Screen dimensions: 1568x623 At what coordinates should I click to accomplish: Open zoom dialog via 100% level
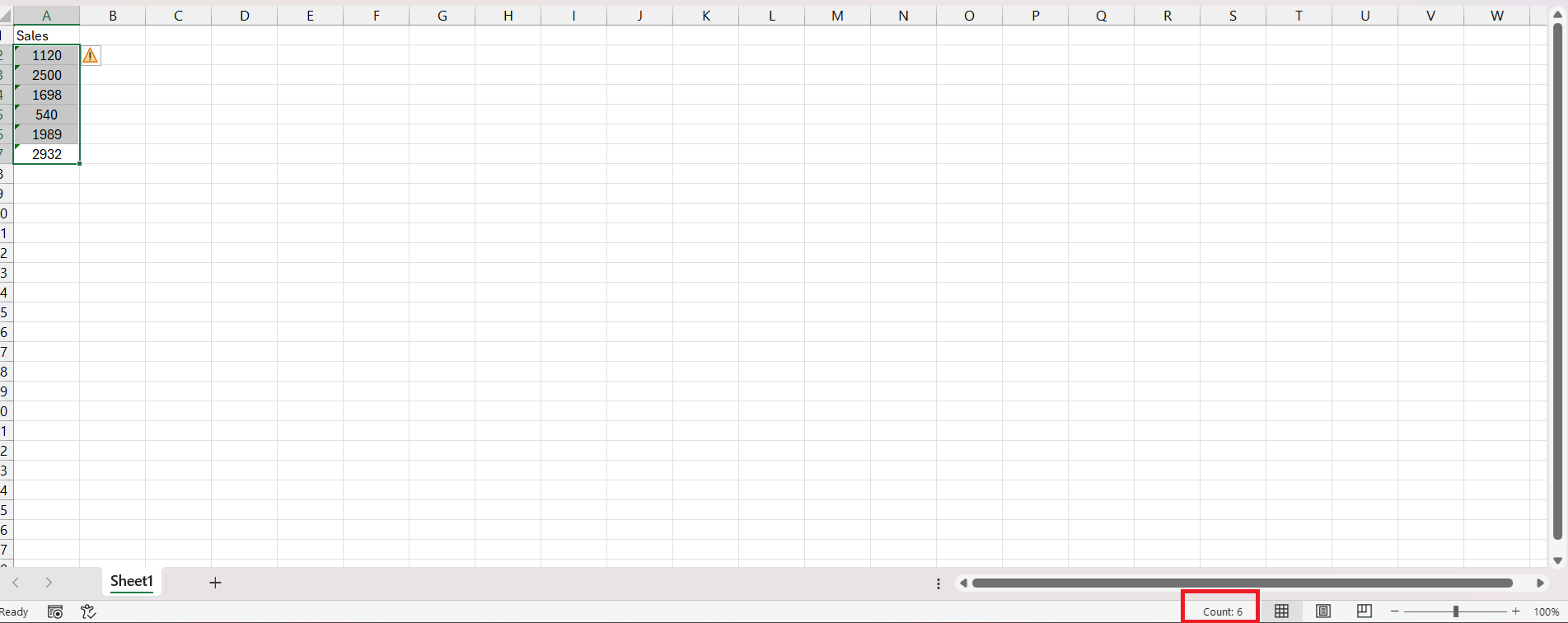1546,611
